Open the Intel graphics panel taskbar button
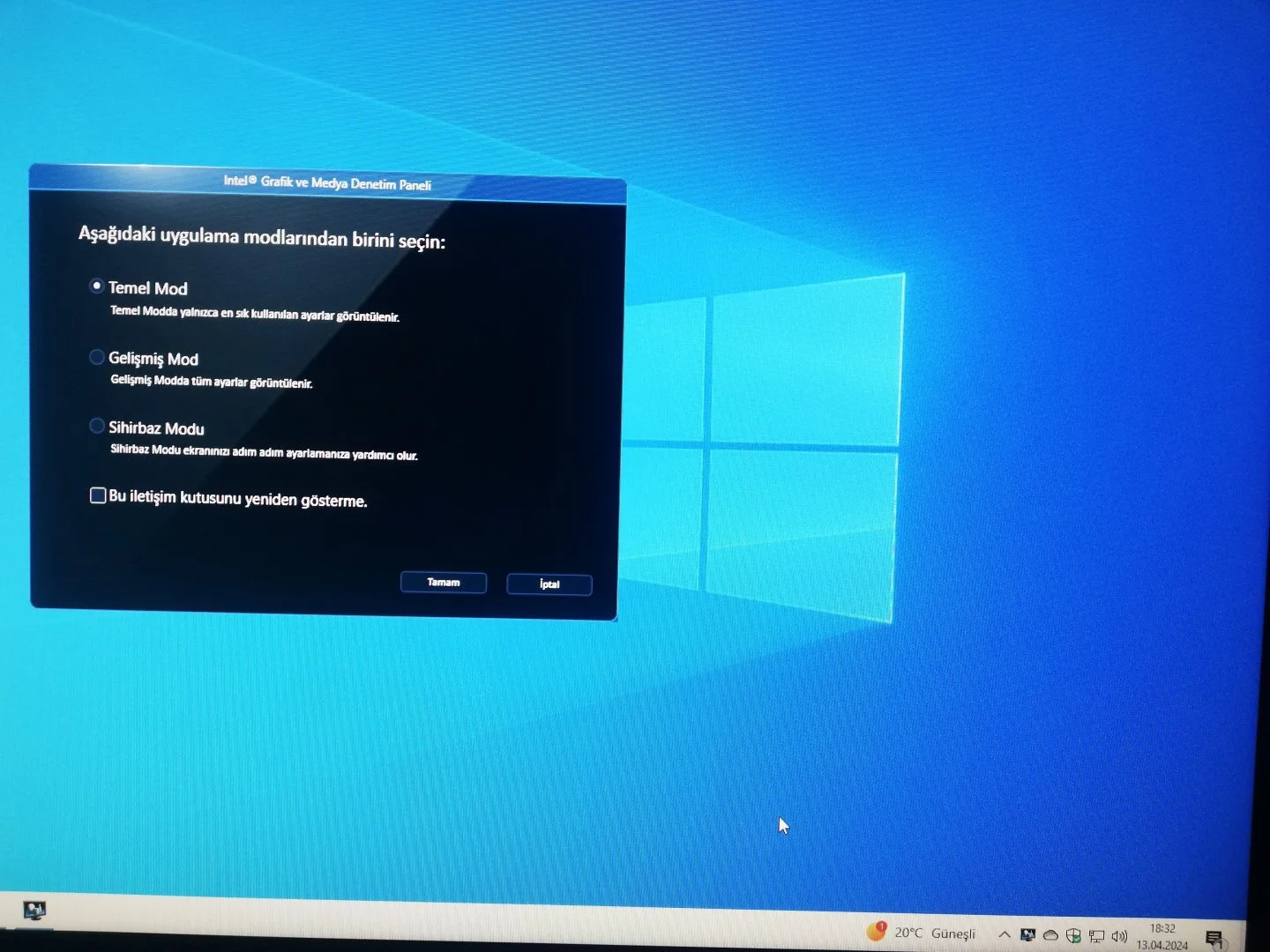Viewport: 1270px width, 952px height. click(34, 911)
